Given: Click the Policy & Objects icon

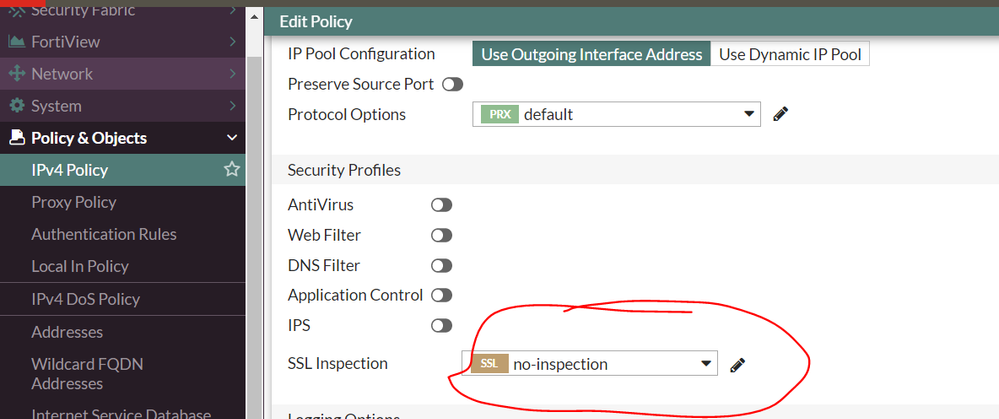Looking at the screenshot, I should pyautogui.click(x=16, y=138).
